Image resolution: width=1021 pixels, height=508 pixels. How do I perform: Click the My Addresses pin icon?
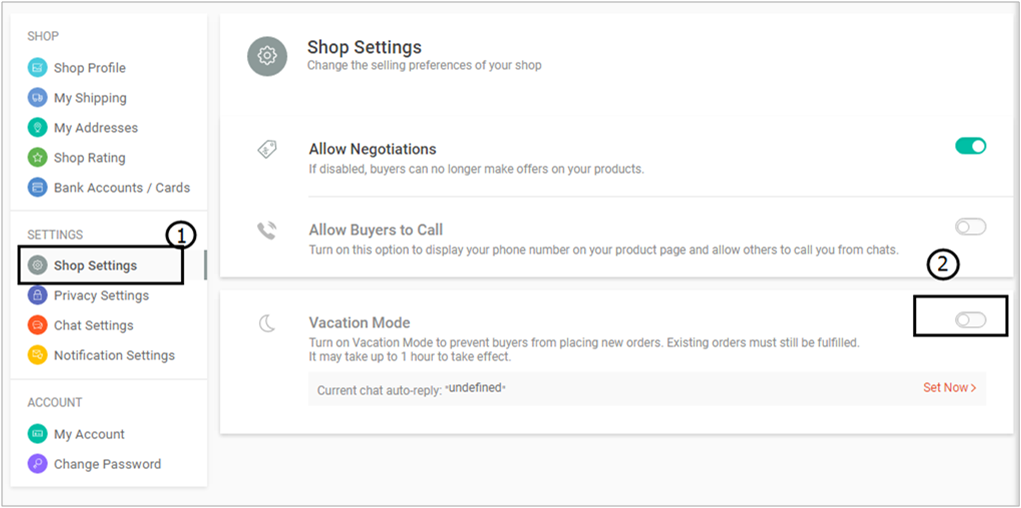(x=38, y=128)
